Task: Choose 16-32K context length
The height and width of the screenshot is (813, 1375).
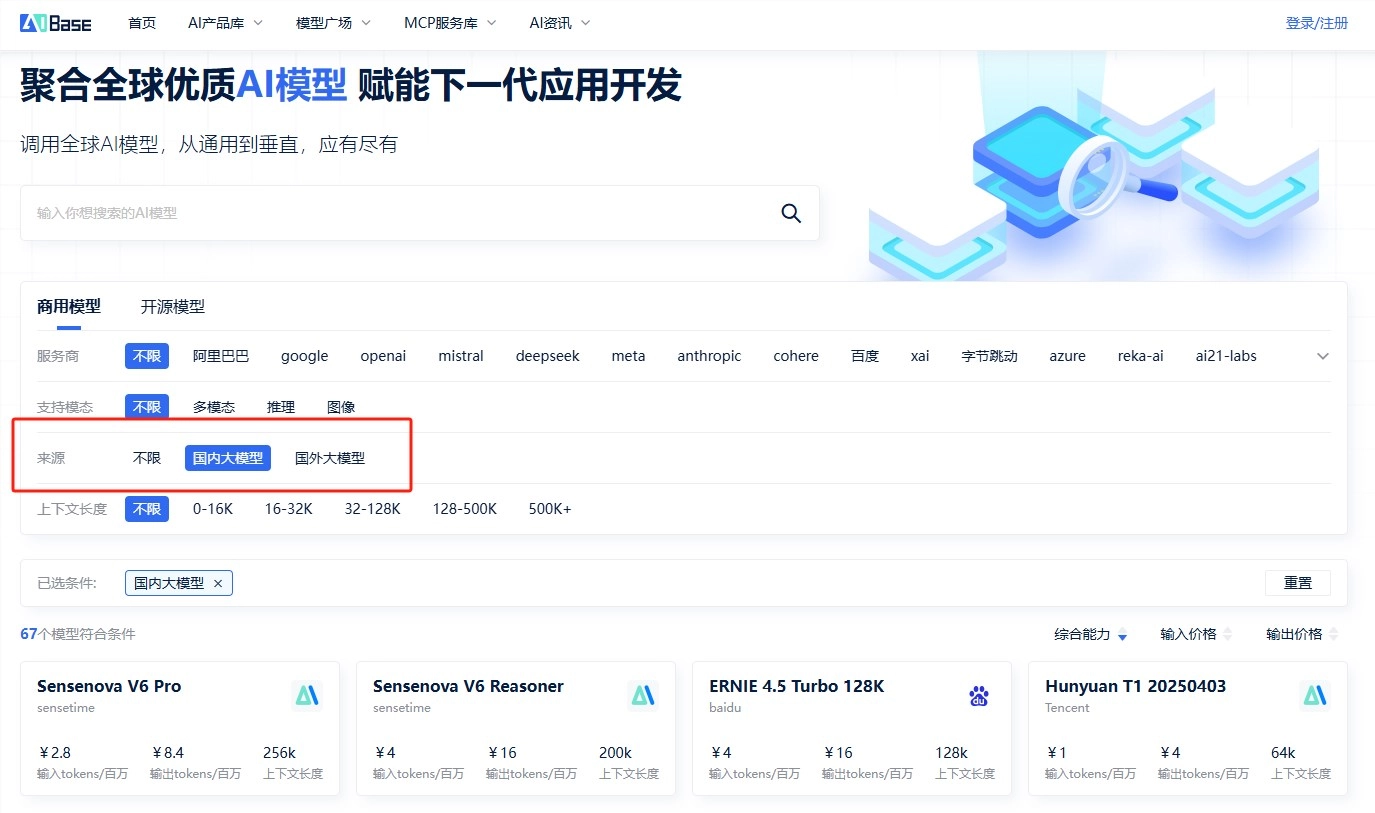Action: tap(289, 509)
